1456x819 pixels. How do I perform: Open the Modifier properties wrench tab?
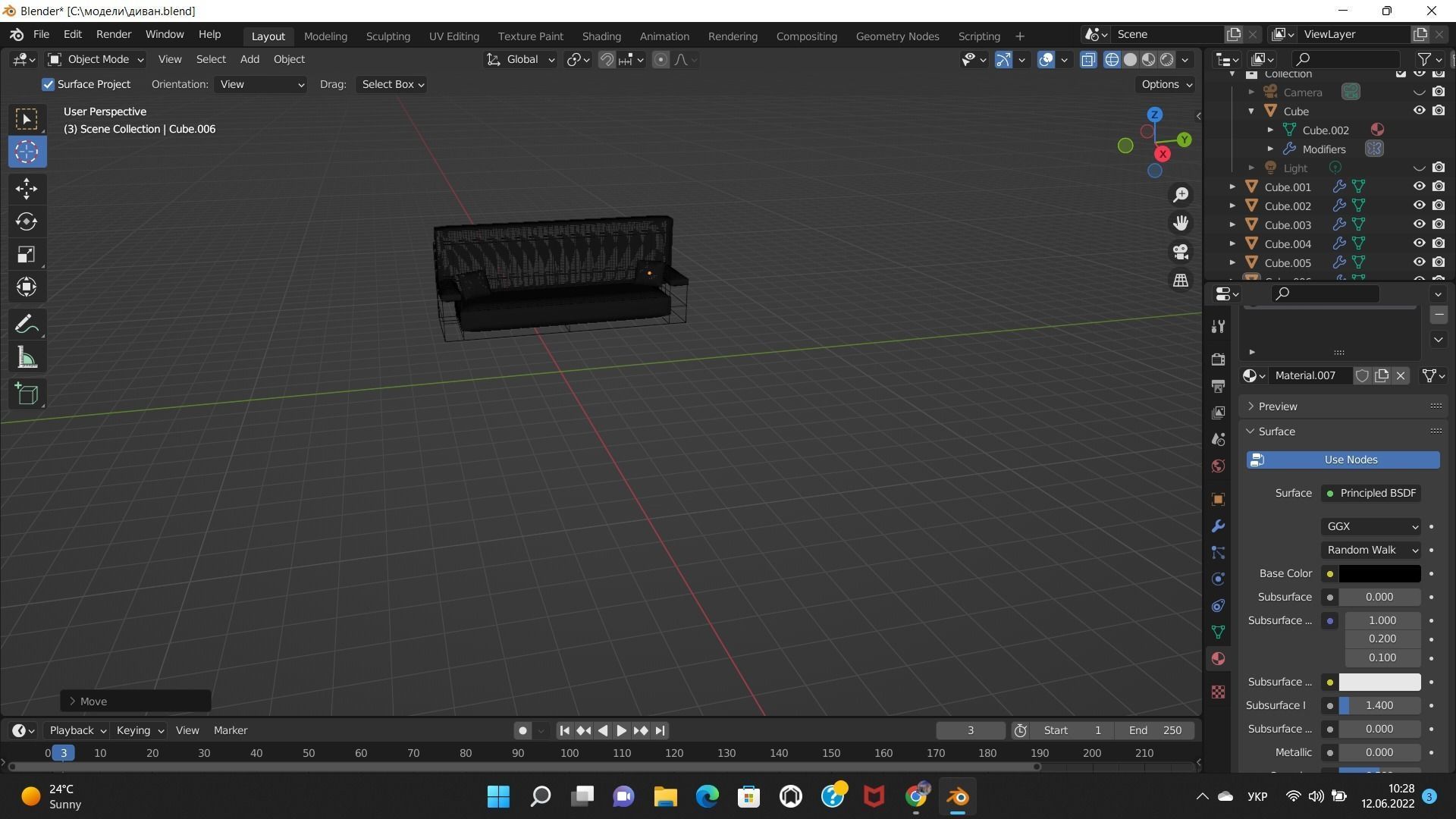(x=1218, y=526)
